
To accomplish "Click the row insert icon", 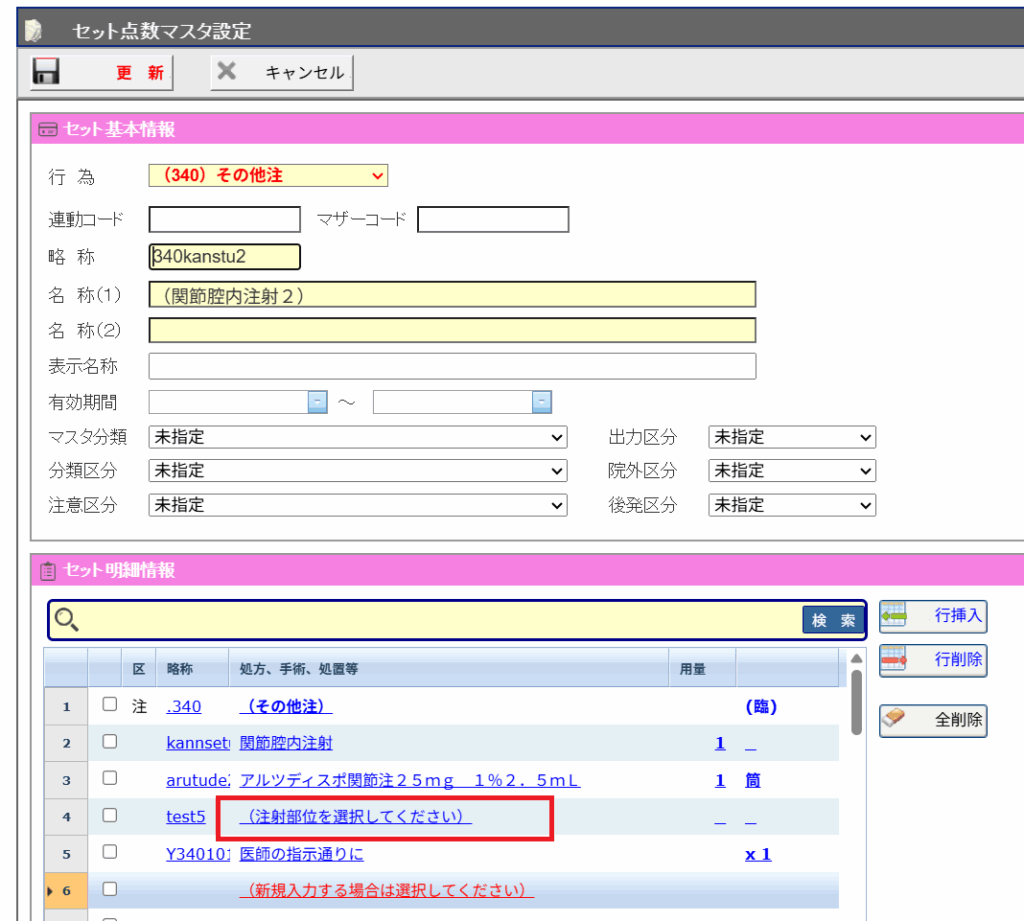I will [x=893, y=617].
